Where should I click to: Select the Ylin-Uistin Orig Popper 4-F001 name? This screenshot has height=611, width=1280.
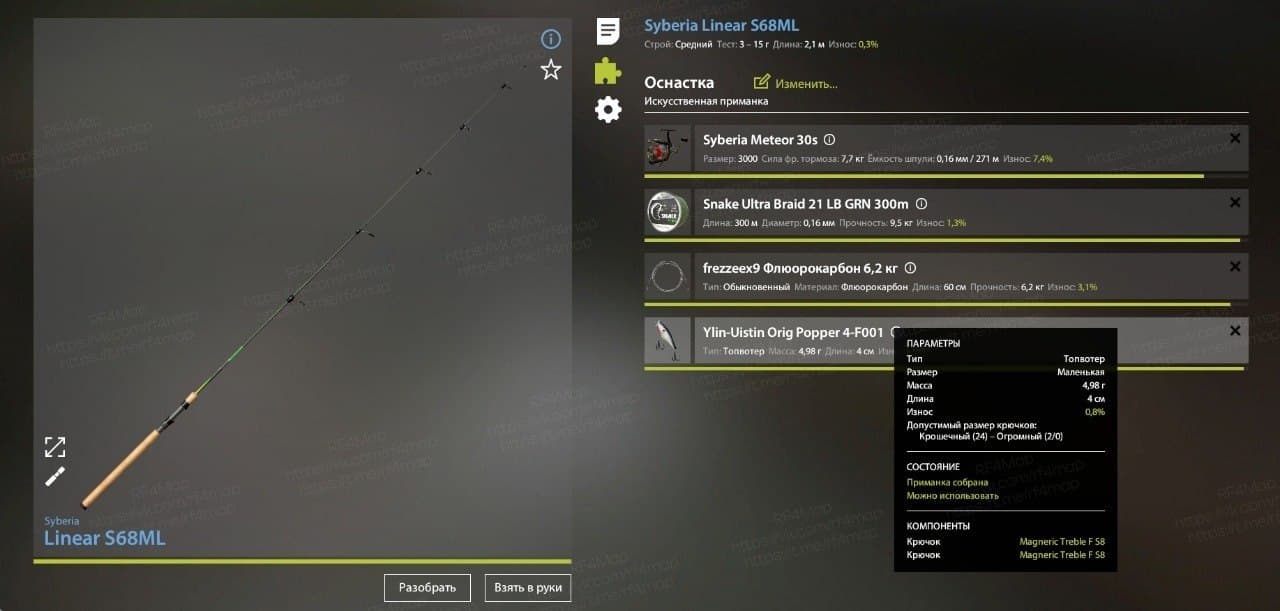794,332
